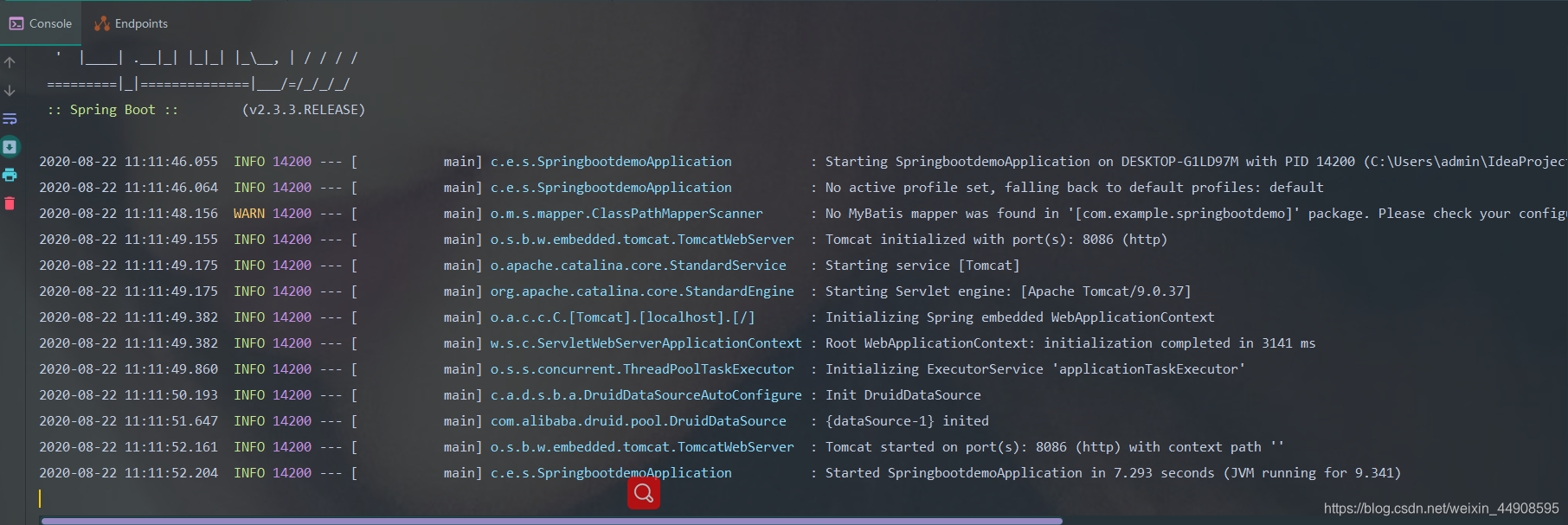Toggle soft-wrap for console output
This screenshot has height=525, width=1568.
pyautogui.click(x=10, y=118)
